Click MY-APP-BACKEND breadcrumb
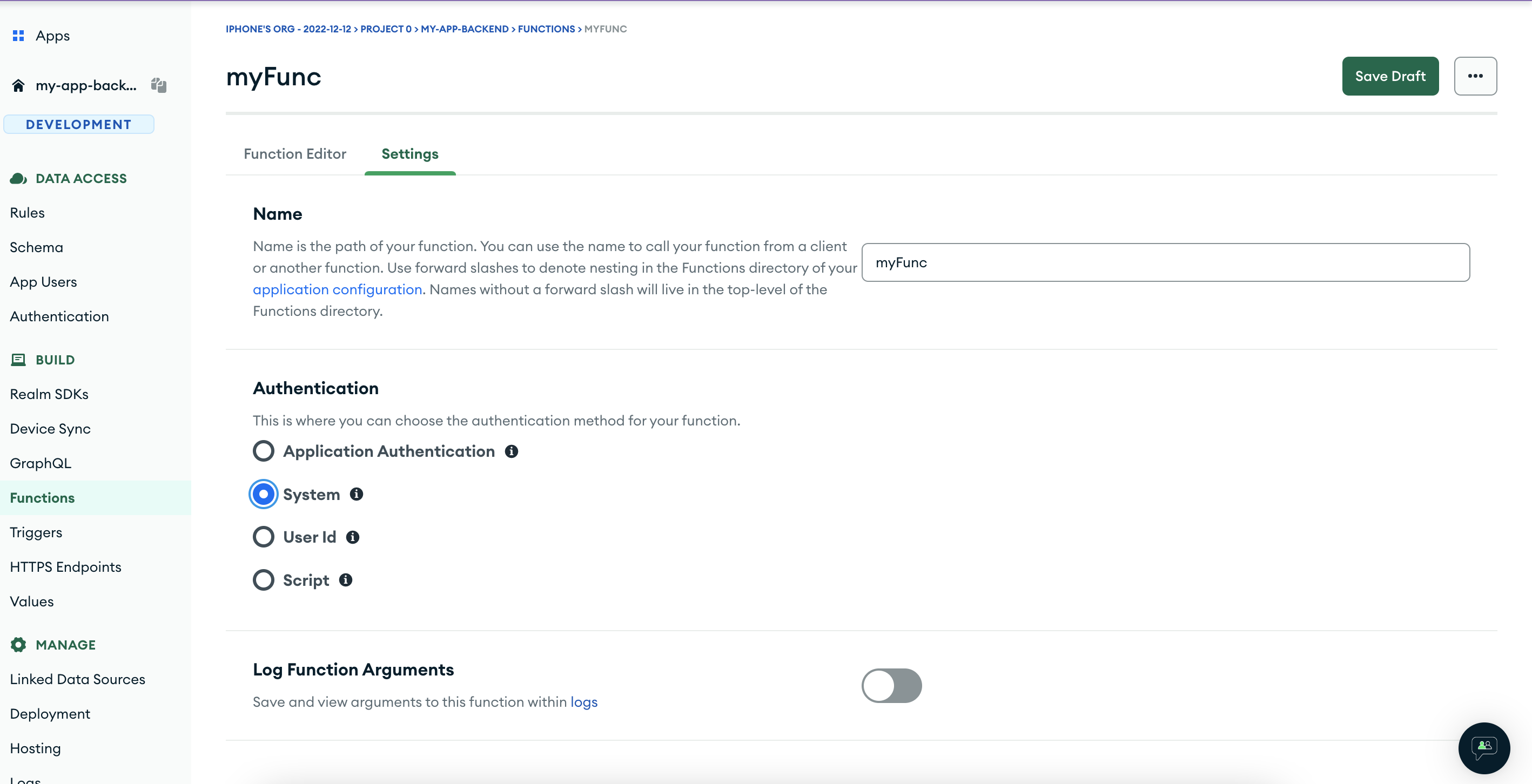Image resolution: width=1532 pixels, height=784 pixels. pos(465,29)
